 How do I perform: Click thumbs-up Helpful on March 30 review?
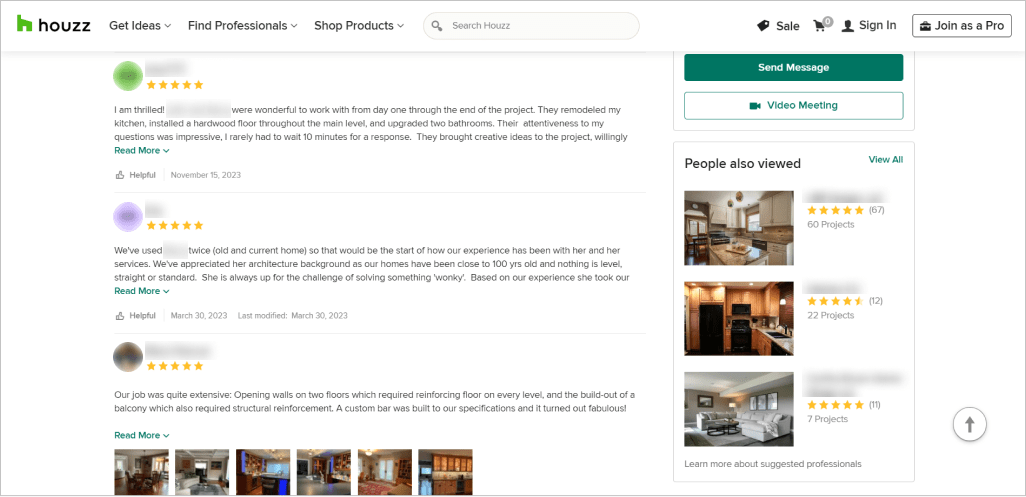click(120, 316)
